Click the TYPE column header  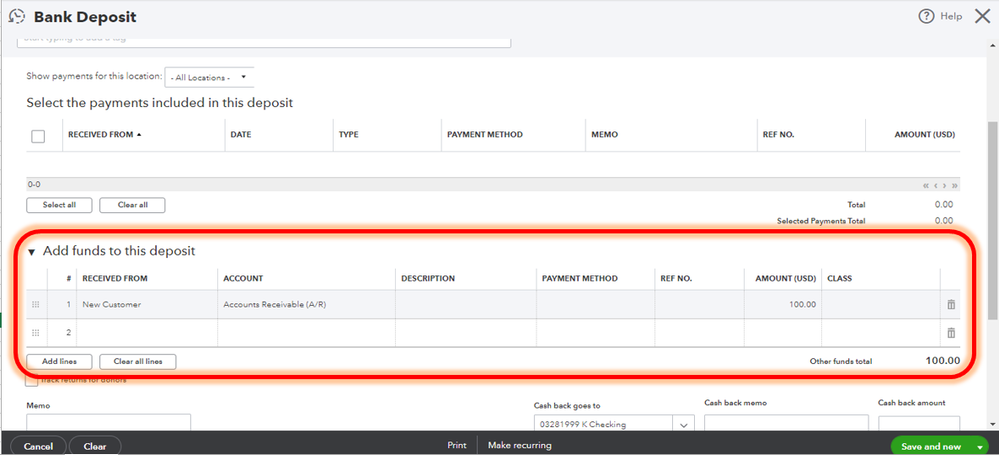[x=349, y=134]
